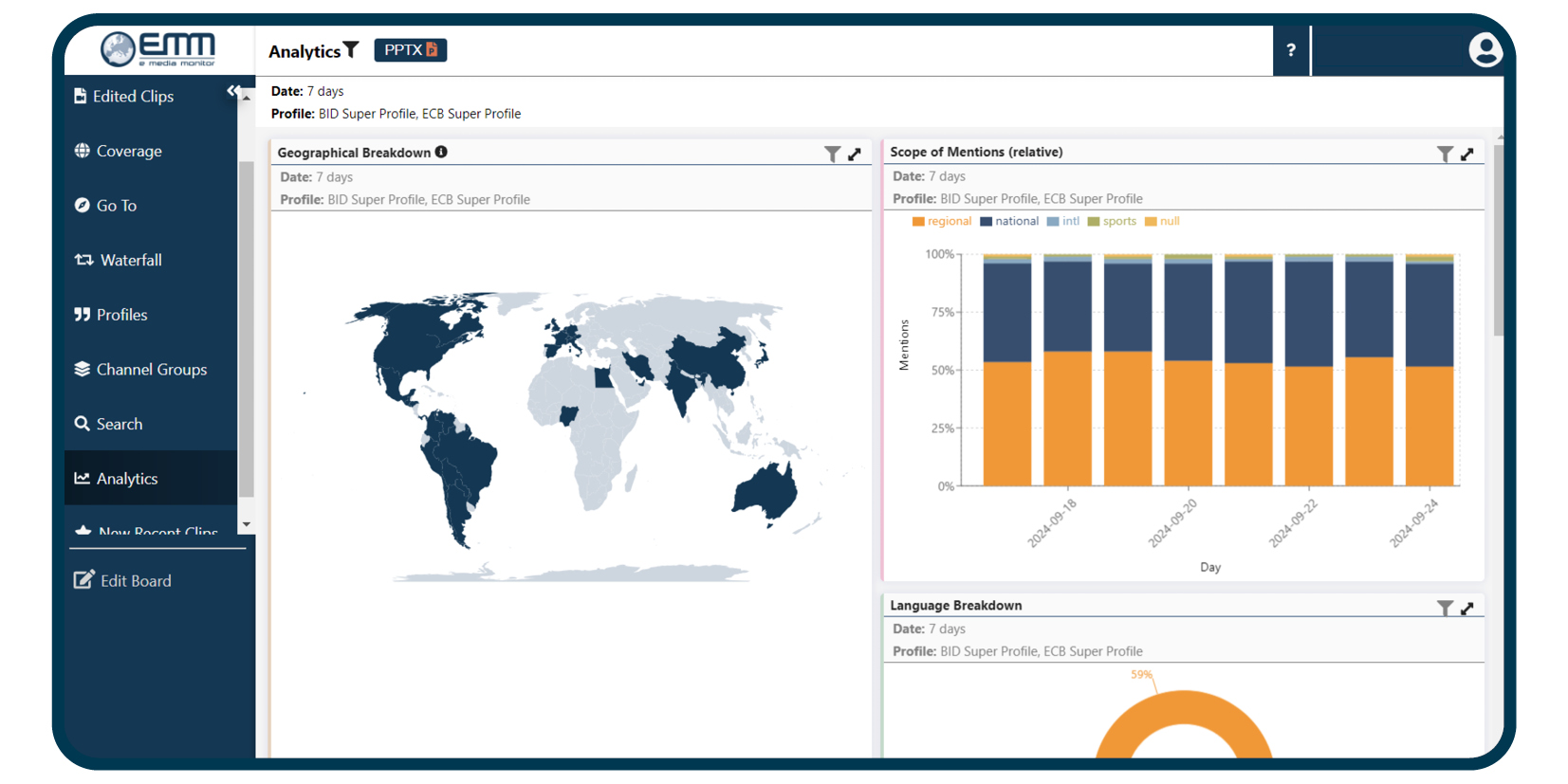
Task: Click the Edit Board link
Action: tap(136, 581)
